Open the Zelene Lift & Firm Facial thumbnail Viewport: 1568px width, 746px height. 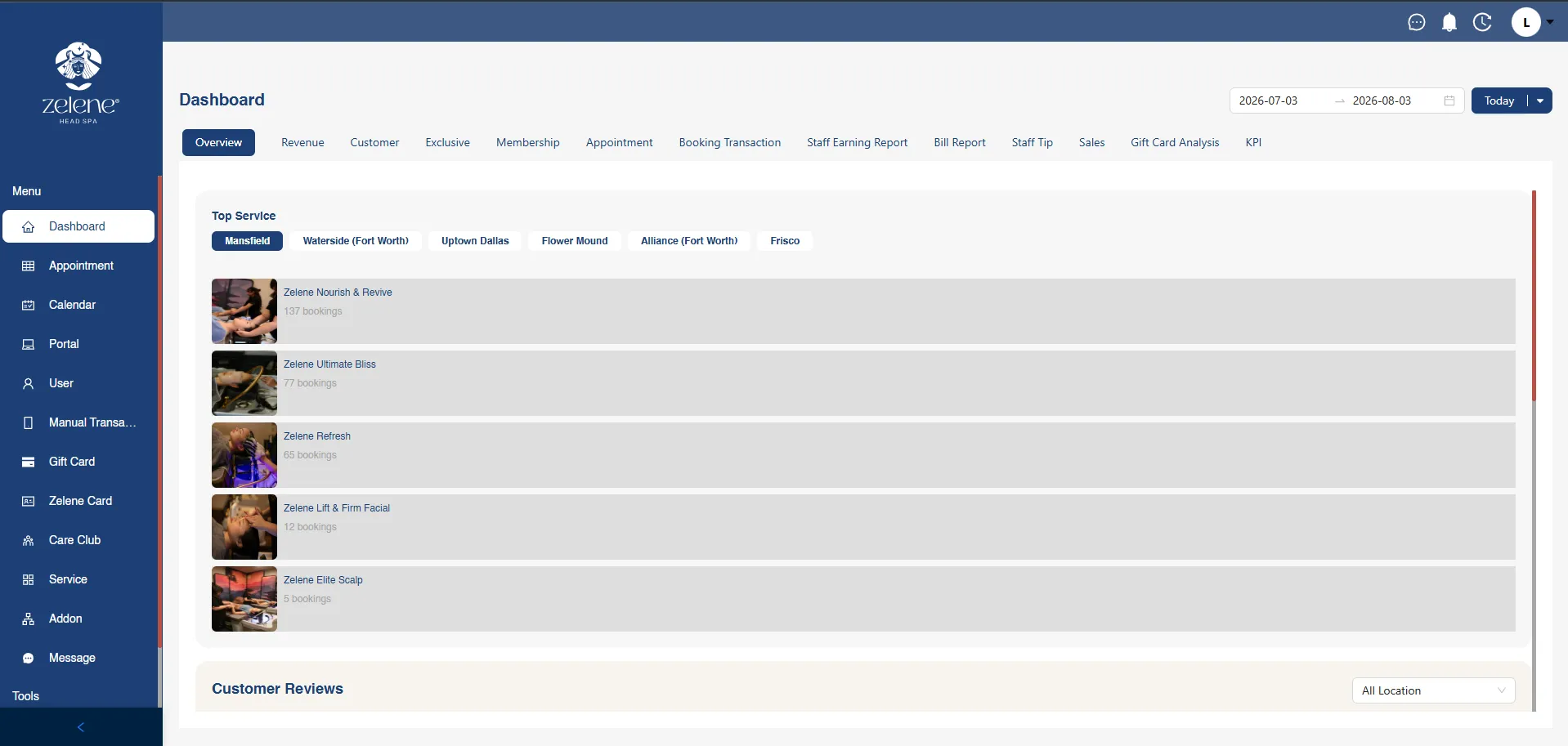coord(244,527)
